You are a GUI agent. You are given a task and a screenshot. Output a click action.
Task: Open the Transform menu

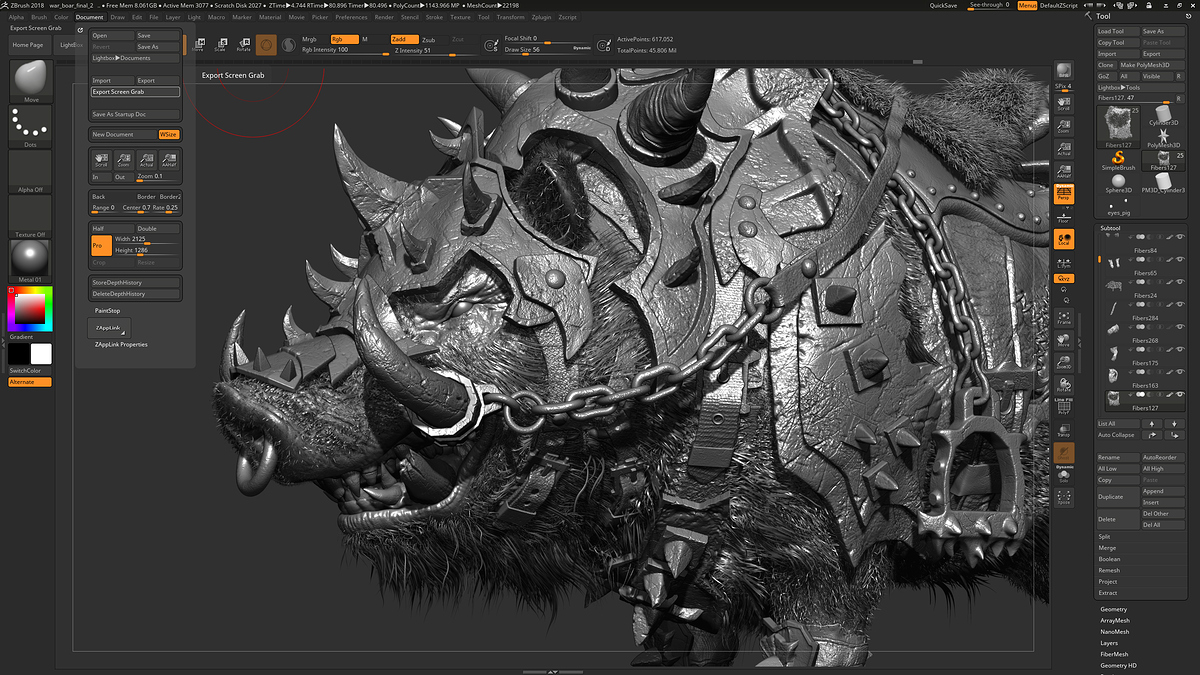click(510, 17)
